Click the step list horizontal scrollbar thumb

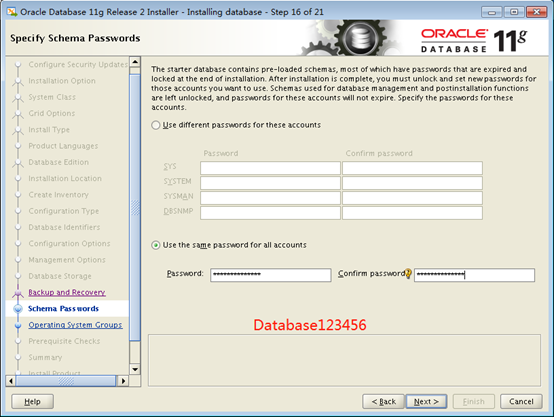[66, 381]
